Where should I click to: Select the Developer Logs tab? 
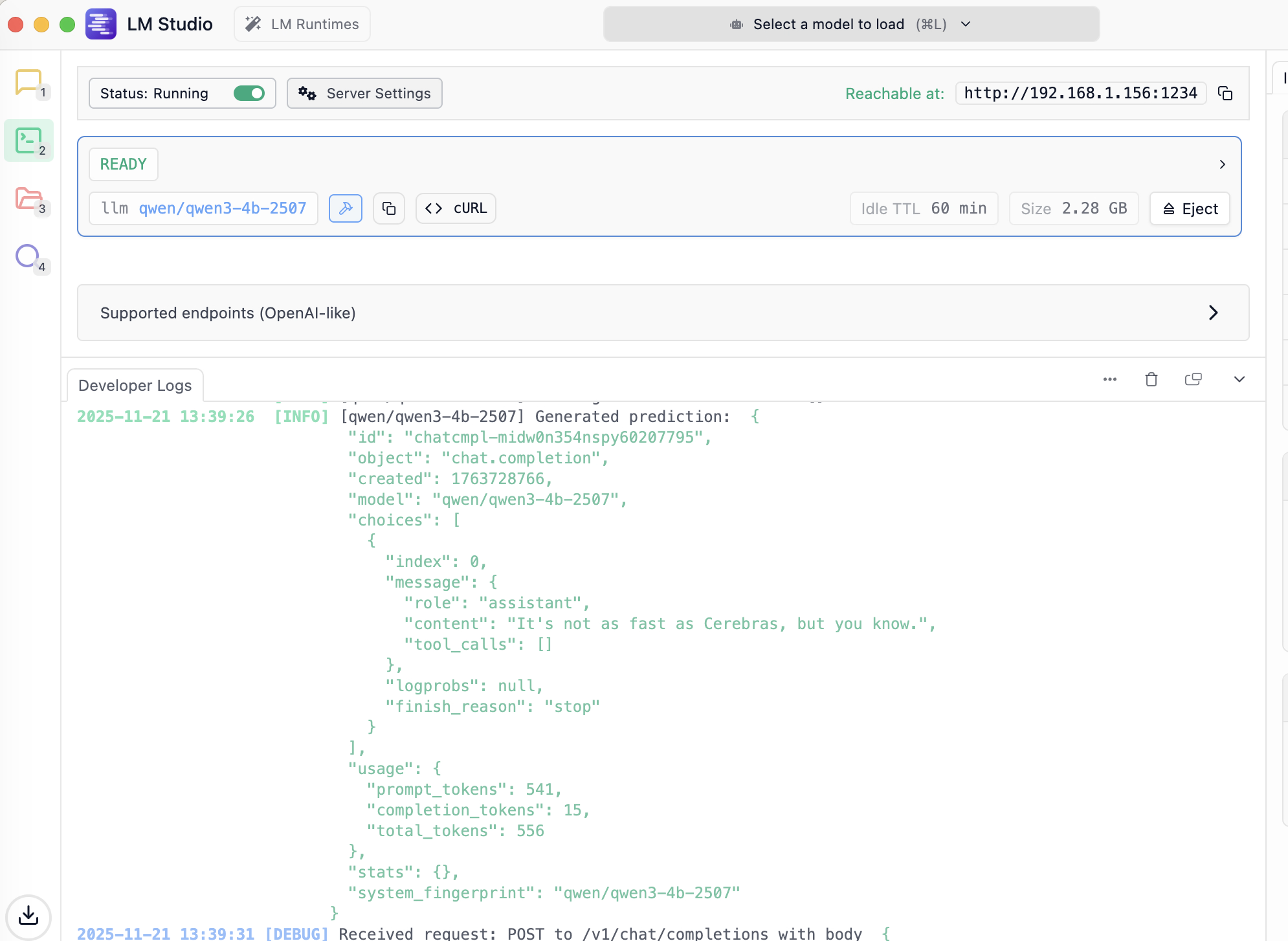[135, 386]
